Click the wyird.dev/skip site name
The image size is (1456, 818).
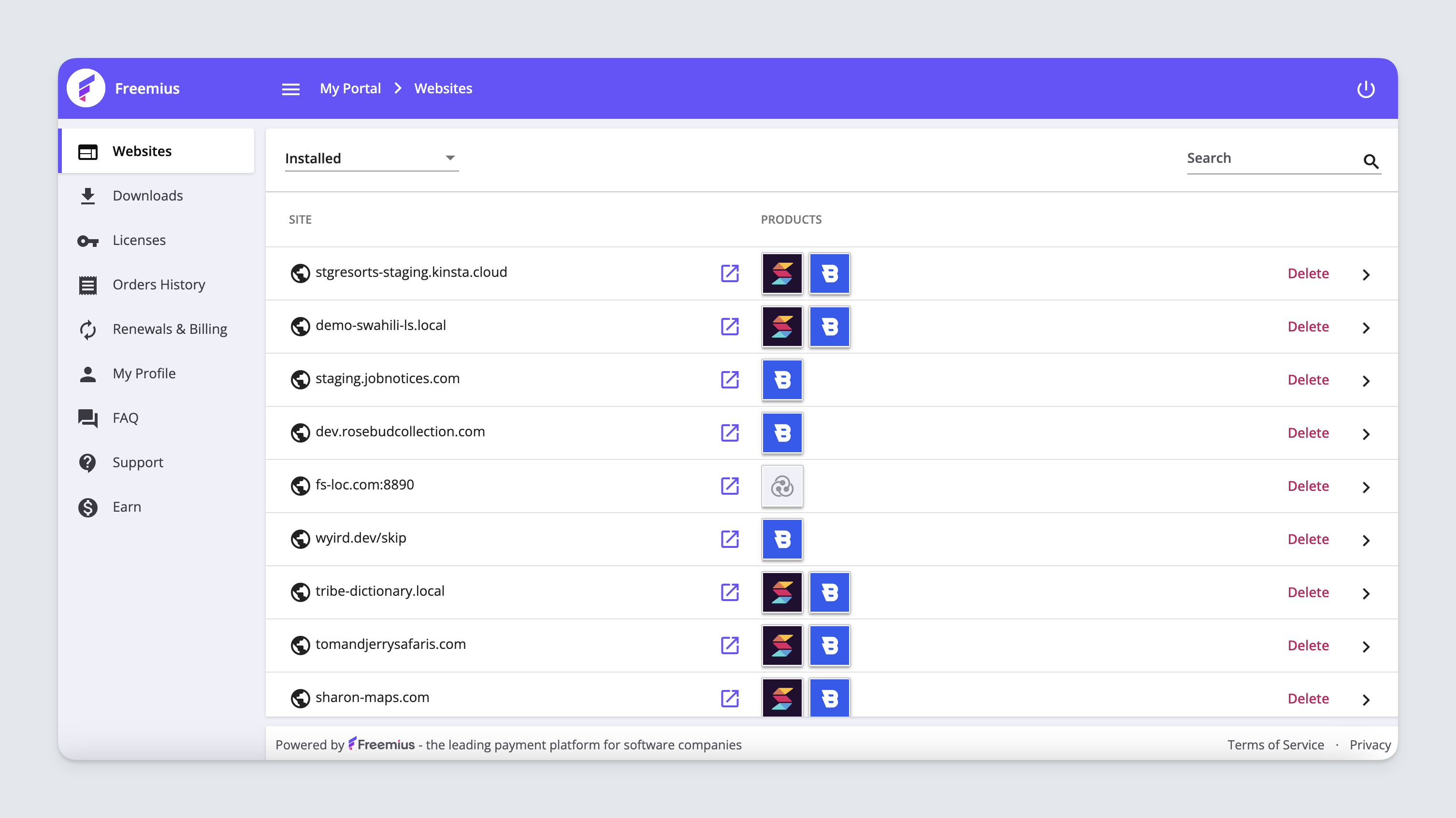360,538
